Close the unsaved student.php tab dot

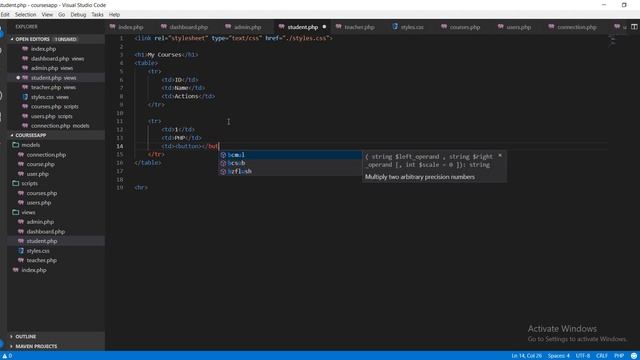click(x=324, y=27)
